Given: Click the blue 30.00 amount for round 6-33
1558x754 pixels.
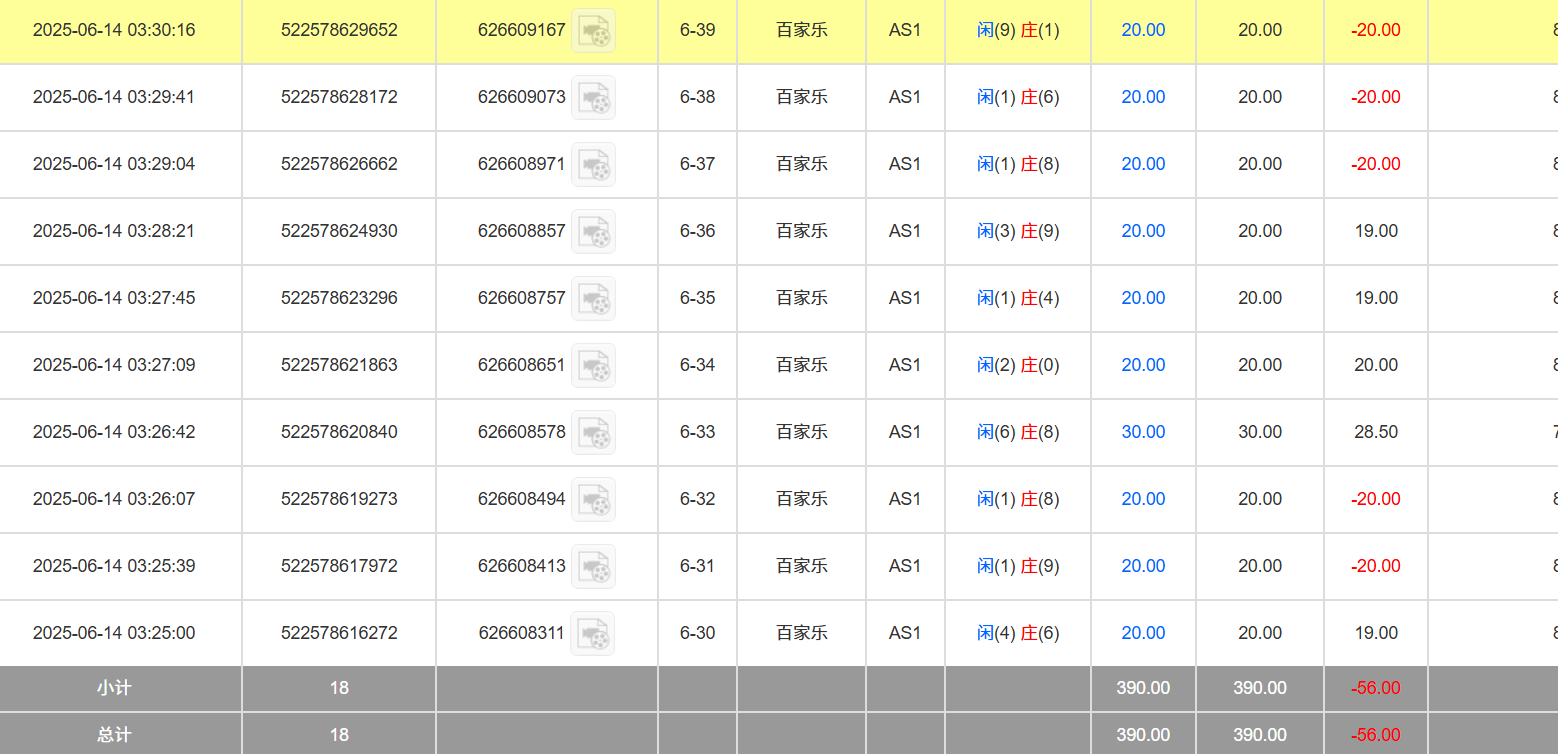Looking at the screenshot, I should (x=1143, y=432).
